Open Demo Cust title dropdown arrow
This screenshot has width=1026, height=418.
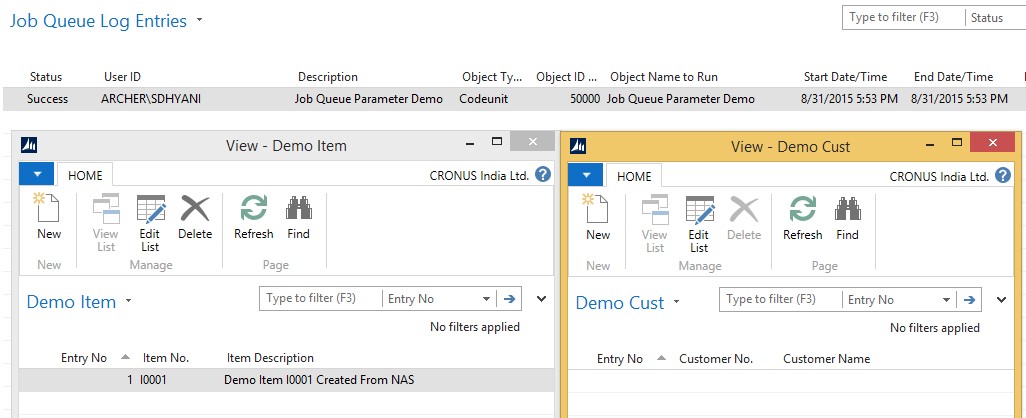point(677,302)
